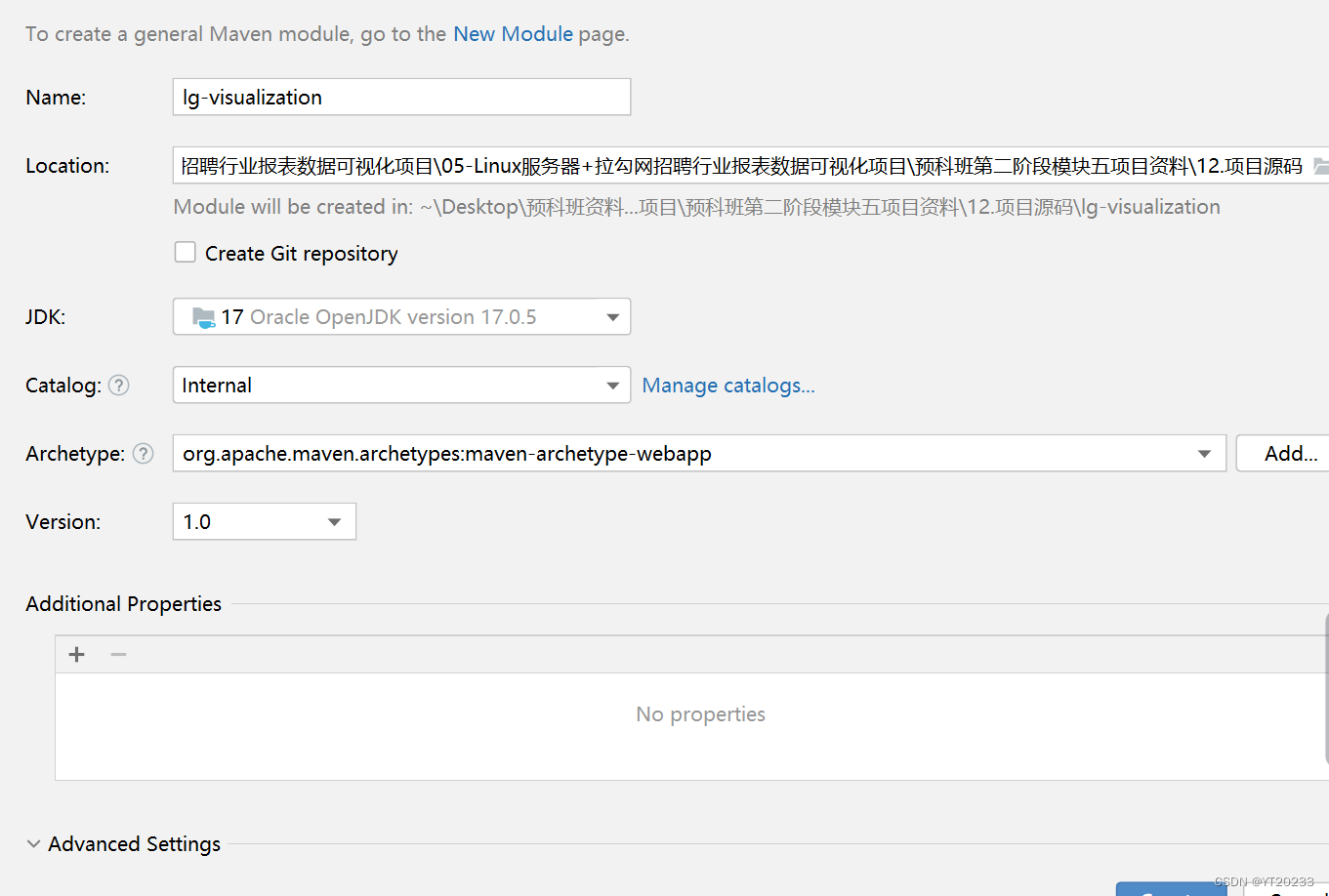
Task: Open the Version 1.0 dropdown
Action: coord(264,521)
